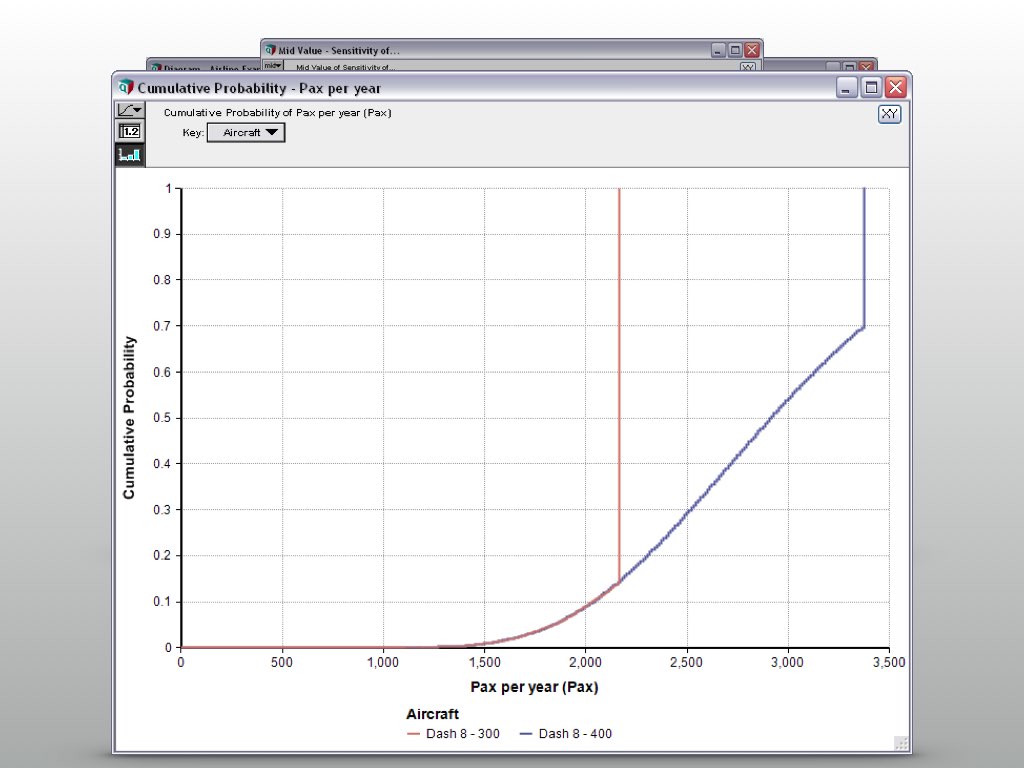Click the Aircraft legend heading

433,714
